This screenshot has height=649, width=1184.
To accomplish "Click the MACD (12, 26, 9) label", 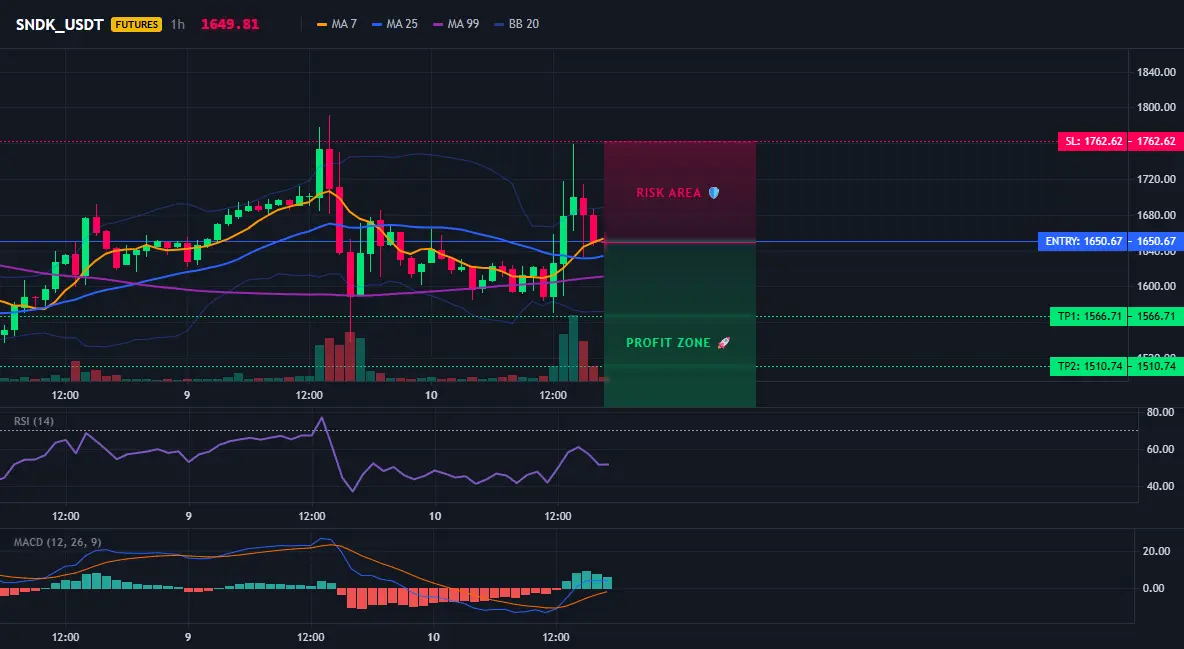I will click(57, 542).
